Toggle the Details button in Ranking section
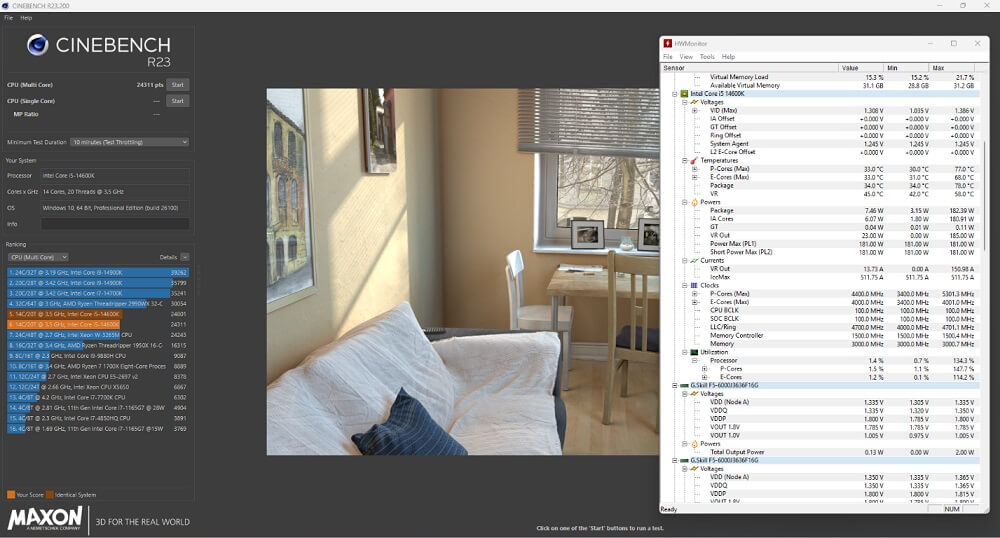The image size is (1000, 538). (x=185, y=257)
